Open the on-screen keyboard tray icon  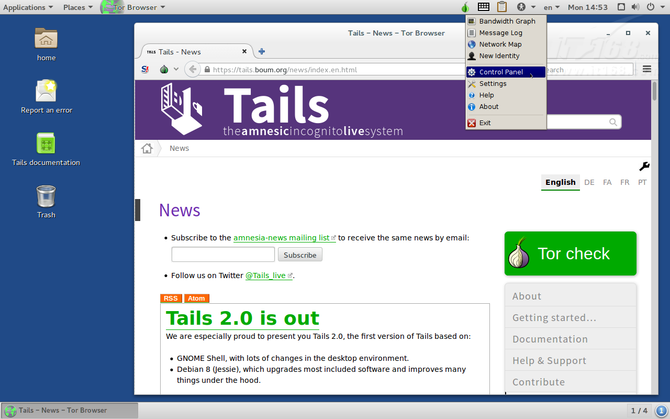click(484, 7)
